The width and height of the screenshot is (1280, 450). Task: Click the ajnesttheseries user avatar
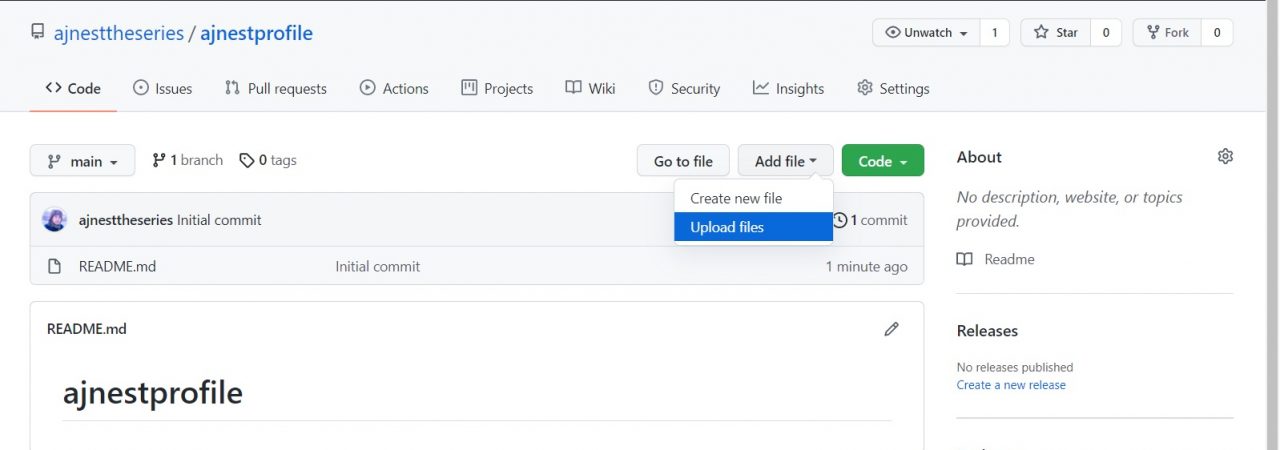point(55,220)
